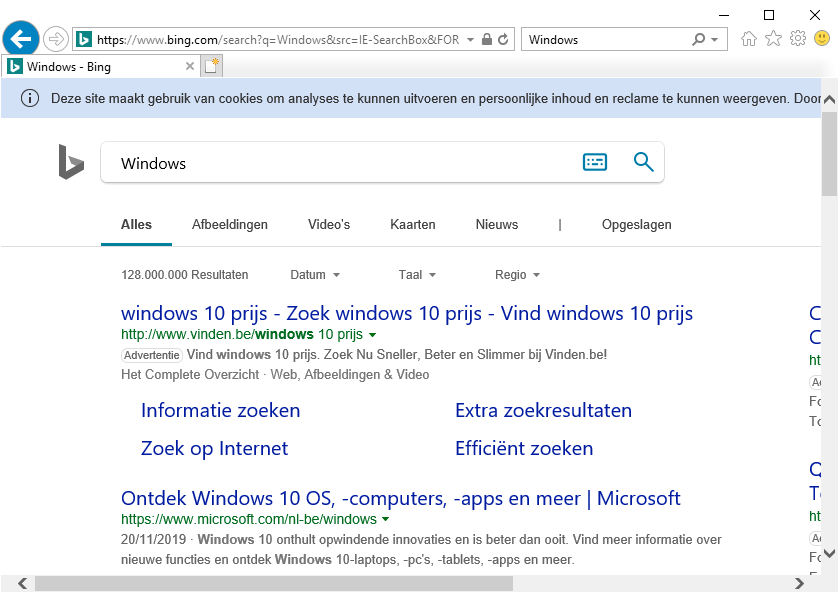Close the Windows - Bing tab

(x=189, y=66)
